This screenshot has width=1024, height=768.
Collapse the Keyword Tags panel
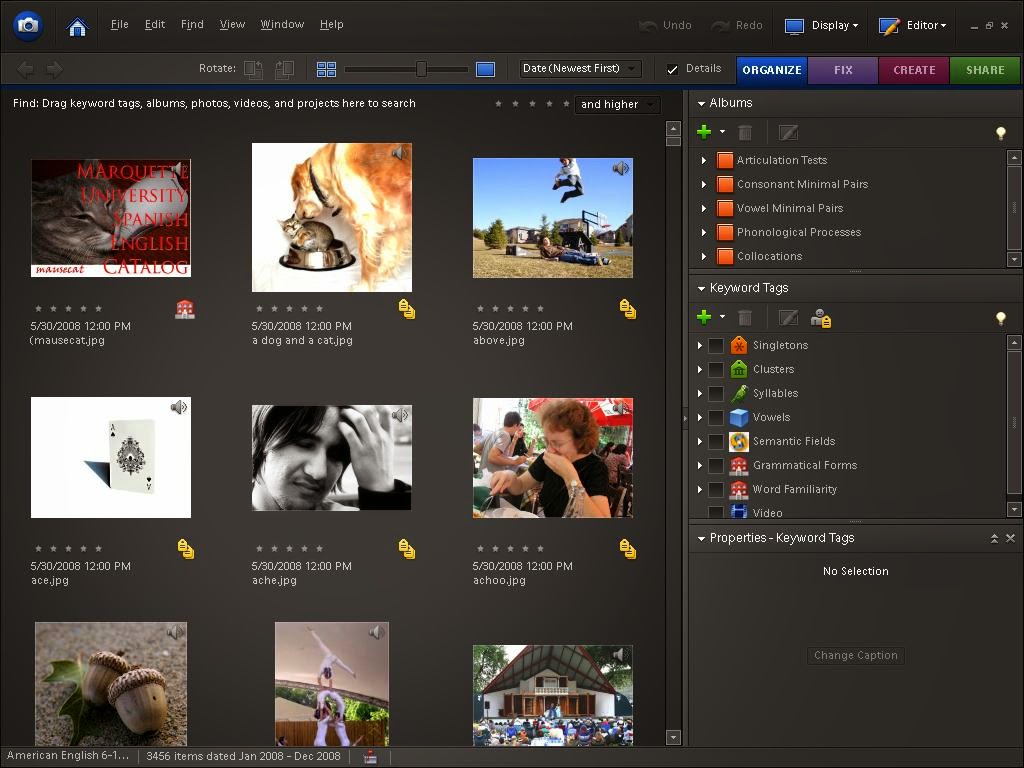(700, 288)
